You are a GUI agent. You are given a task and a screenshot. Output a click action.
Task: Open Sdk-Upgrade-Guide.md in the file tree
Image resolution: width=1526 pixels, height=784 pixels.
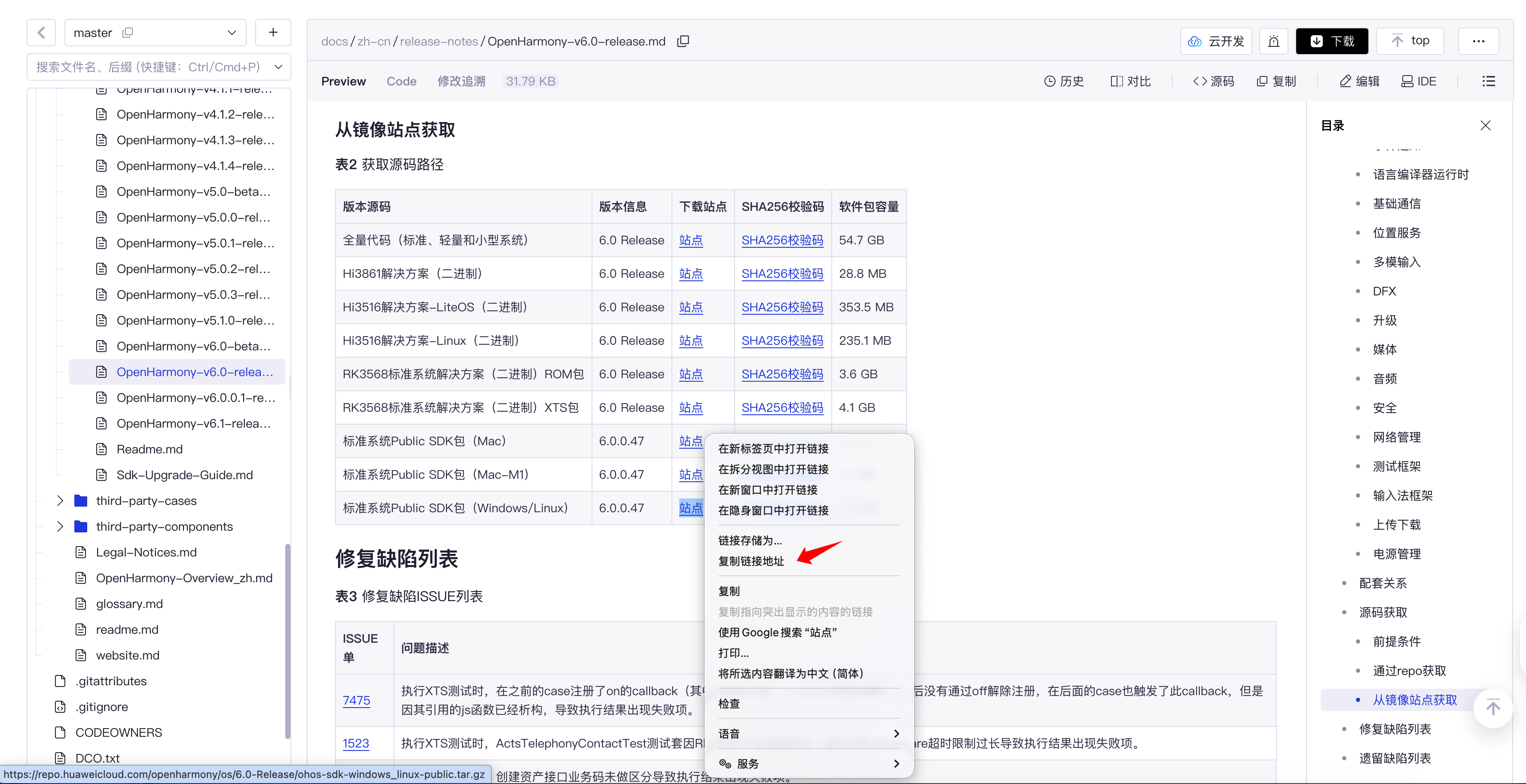coord(184,475)
